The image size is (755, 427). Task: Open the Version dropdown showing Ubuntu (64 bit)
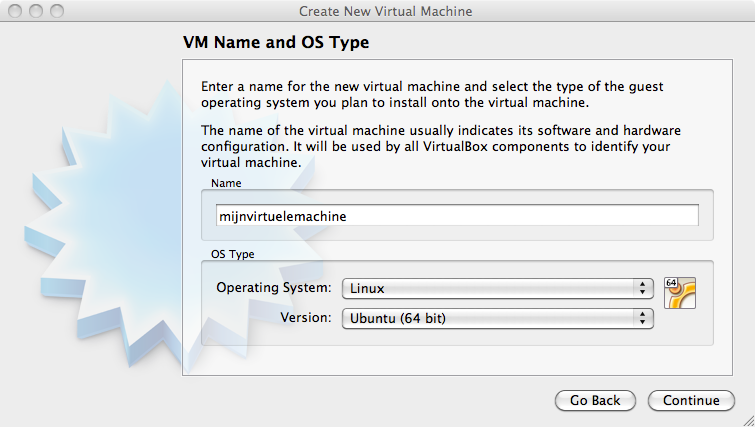pyautogui.click(x=497, y=318)
